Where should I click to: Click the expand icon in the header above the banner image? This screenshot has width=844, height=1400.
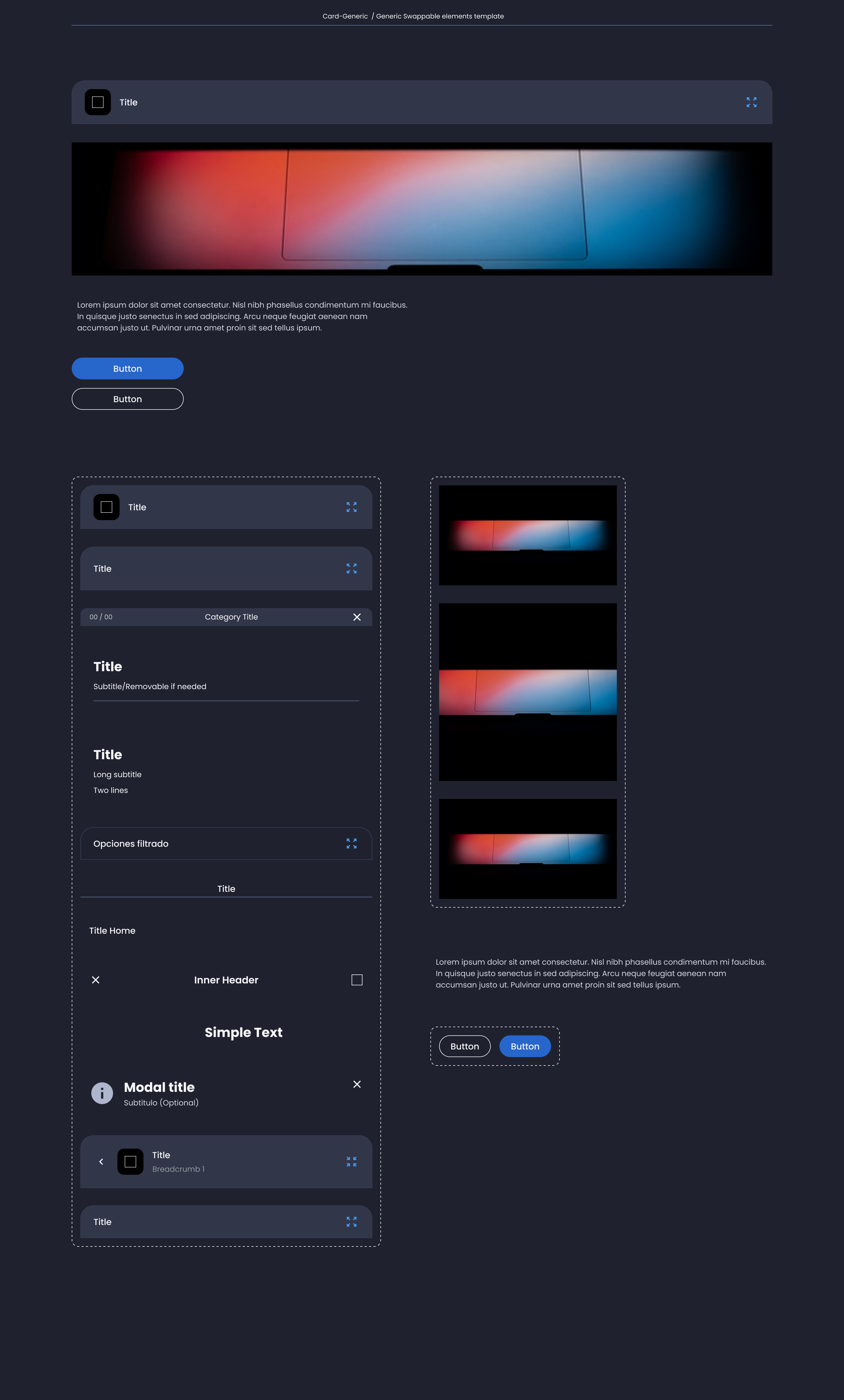tap(751, 102)
